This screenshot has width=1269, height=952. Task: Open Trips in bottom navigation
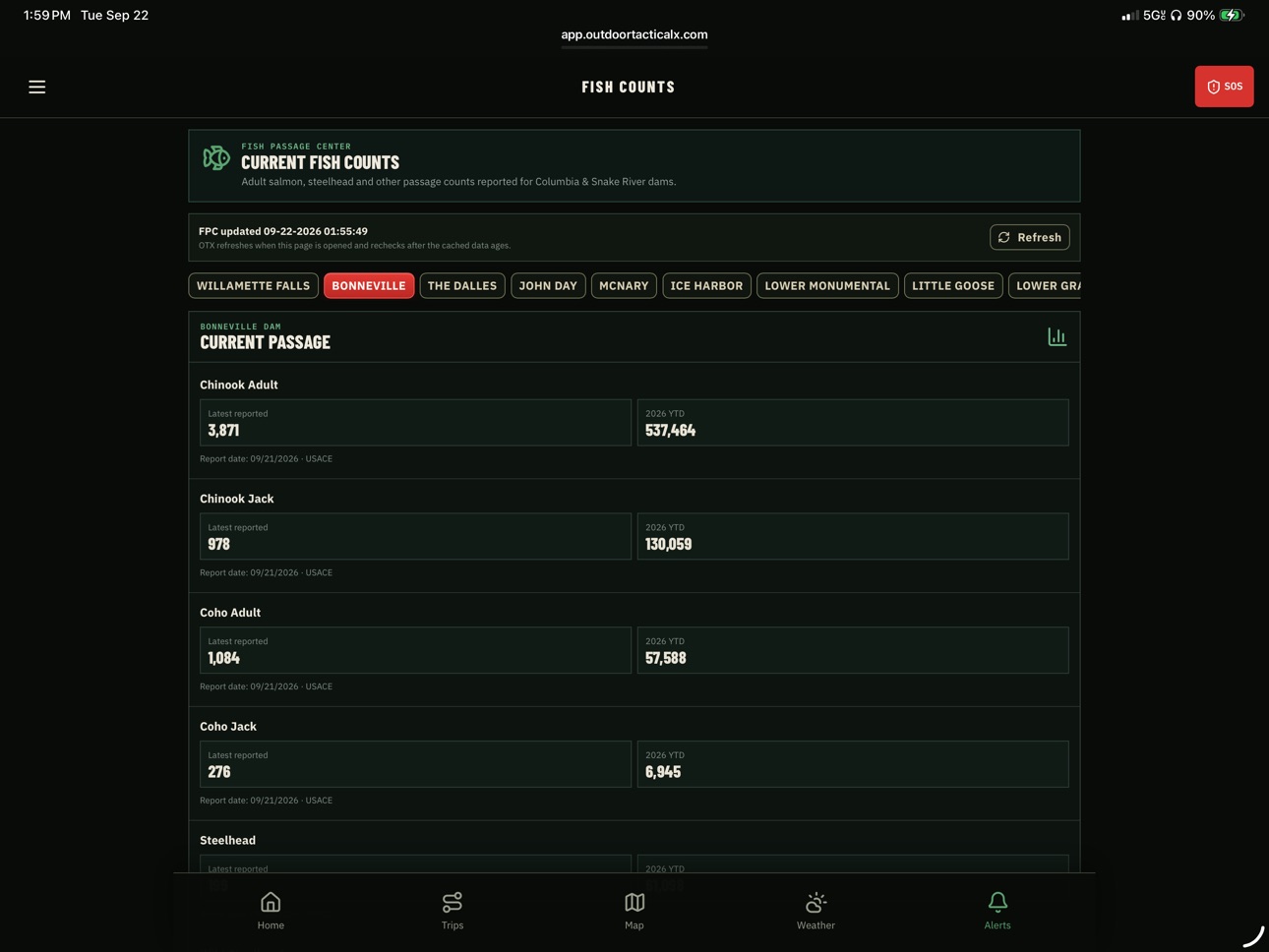(453, 910)
